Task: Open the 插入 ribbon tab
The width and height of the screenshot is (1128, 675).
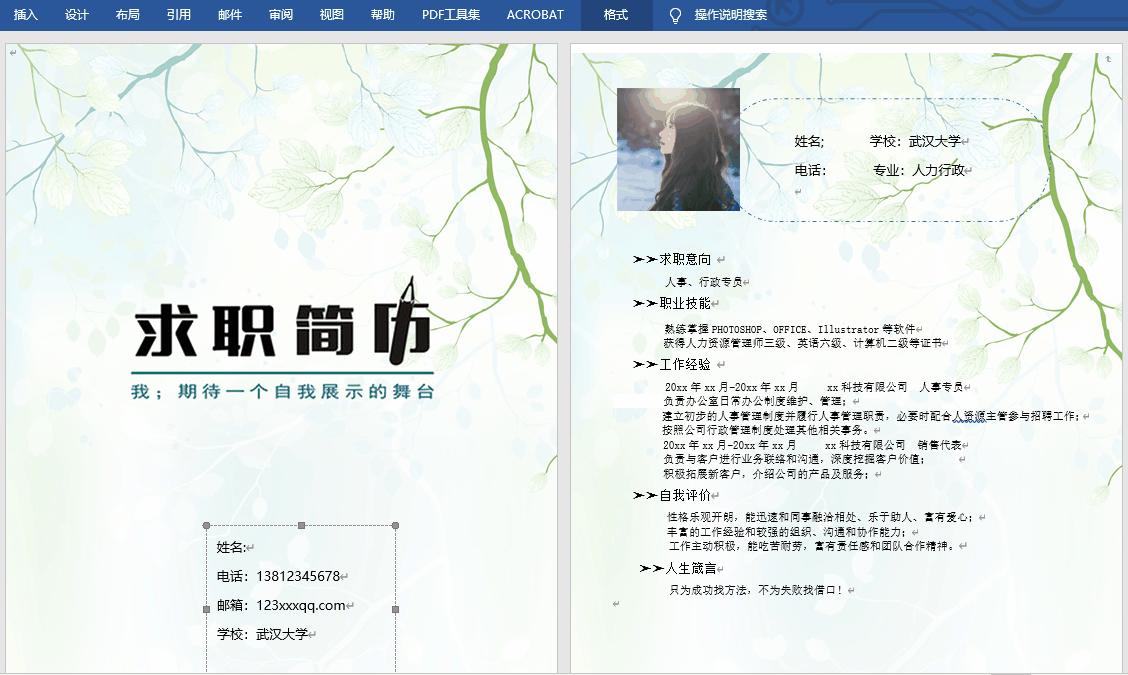Action: 27,15
